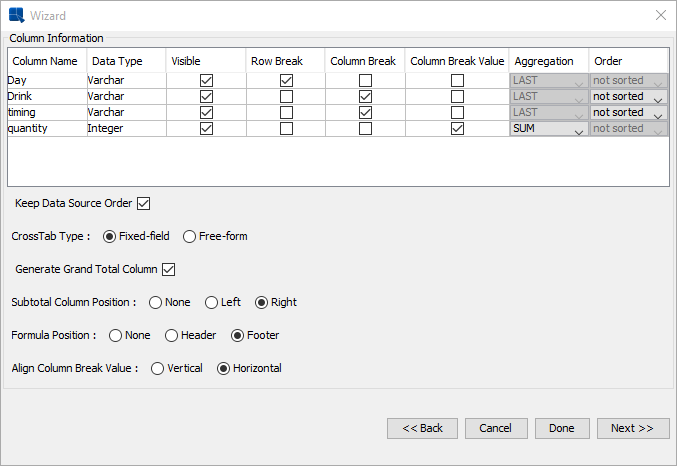
Task: Uncheck Keep Data Source Order
Action: (x=143, y=203)
